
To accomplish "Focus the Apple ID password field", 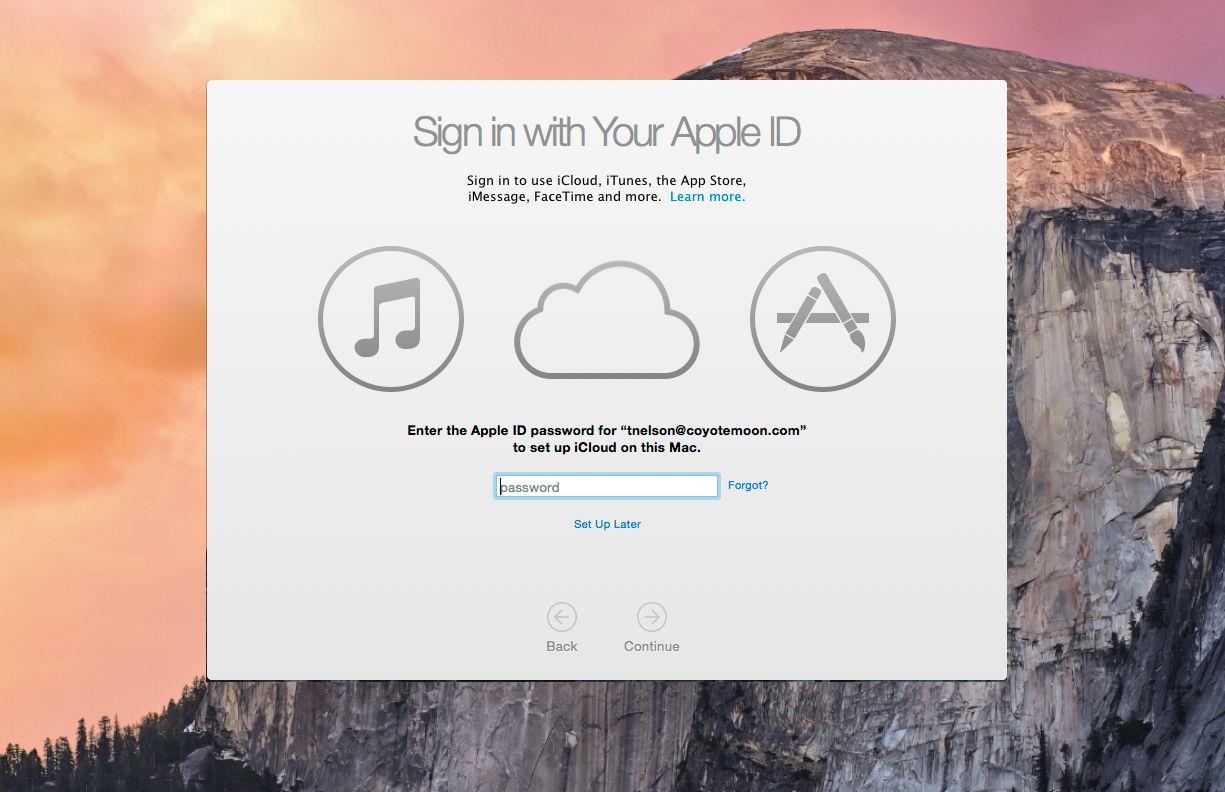I will coord(607,487).
